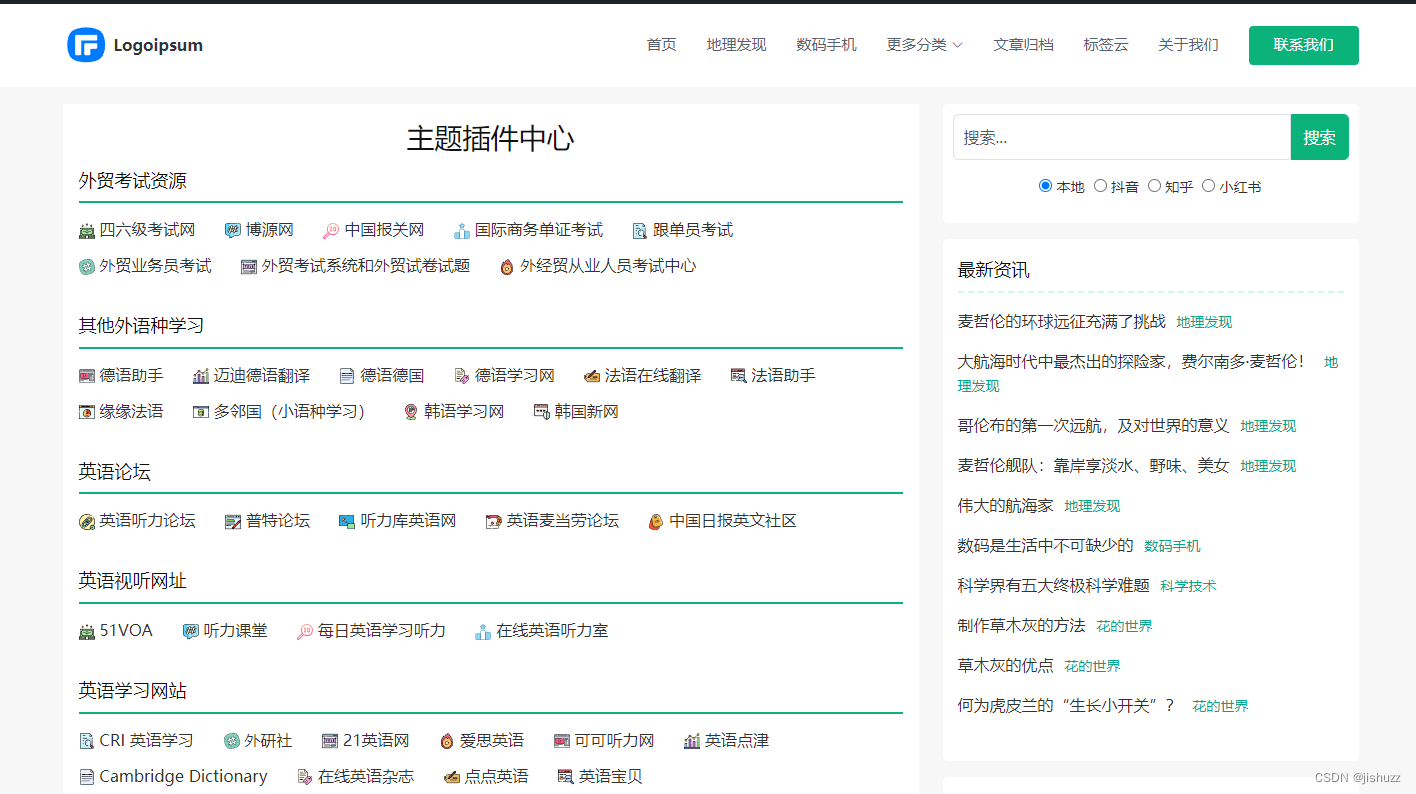This screenshot has width=1416, height=794.
Task: Open the 外贸考试系统和外贸试卷试题 link
Action: click(x=365, y=266)
